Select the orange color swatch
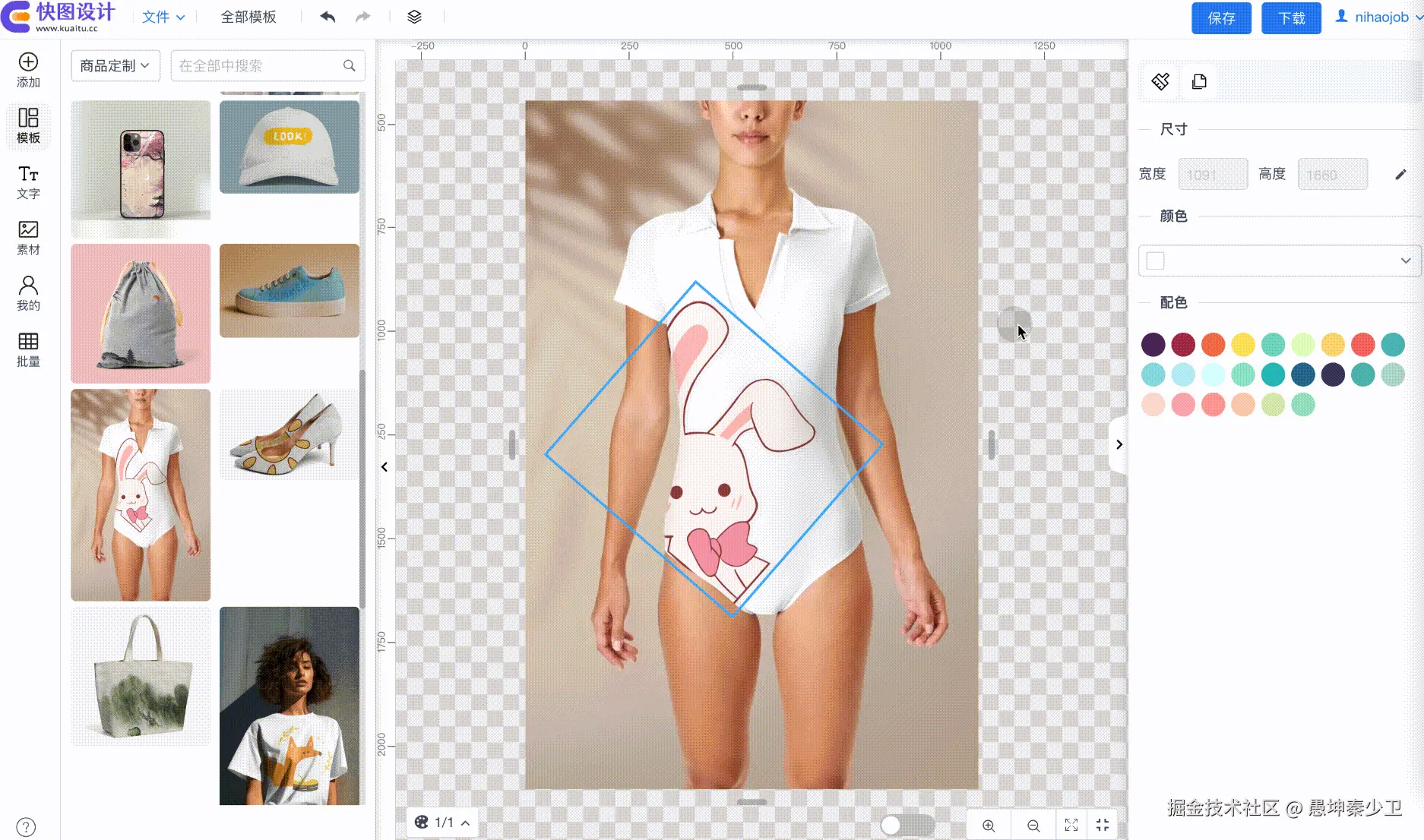The width and height of the screenshot is (1424, 840). tap(1213, 345)
